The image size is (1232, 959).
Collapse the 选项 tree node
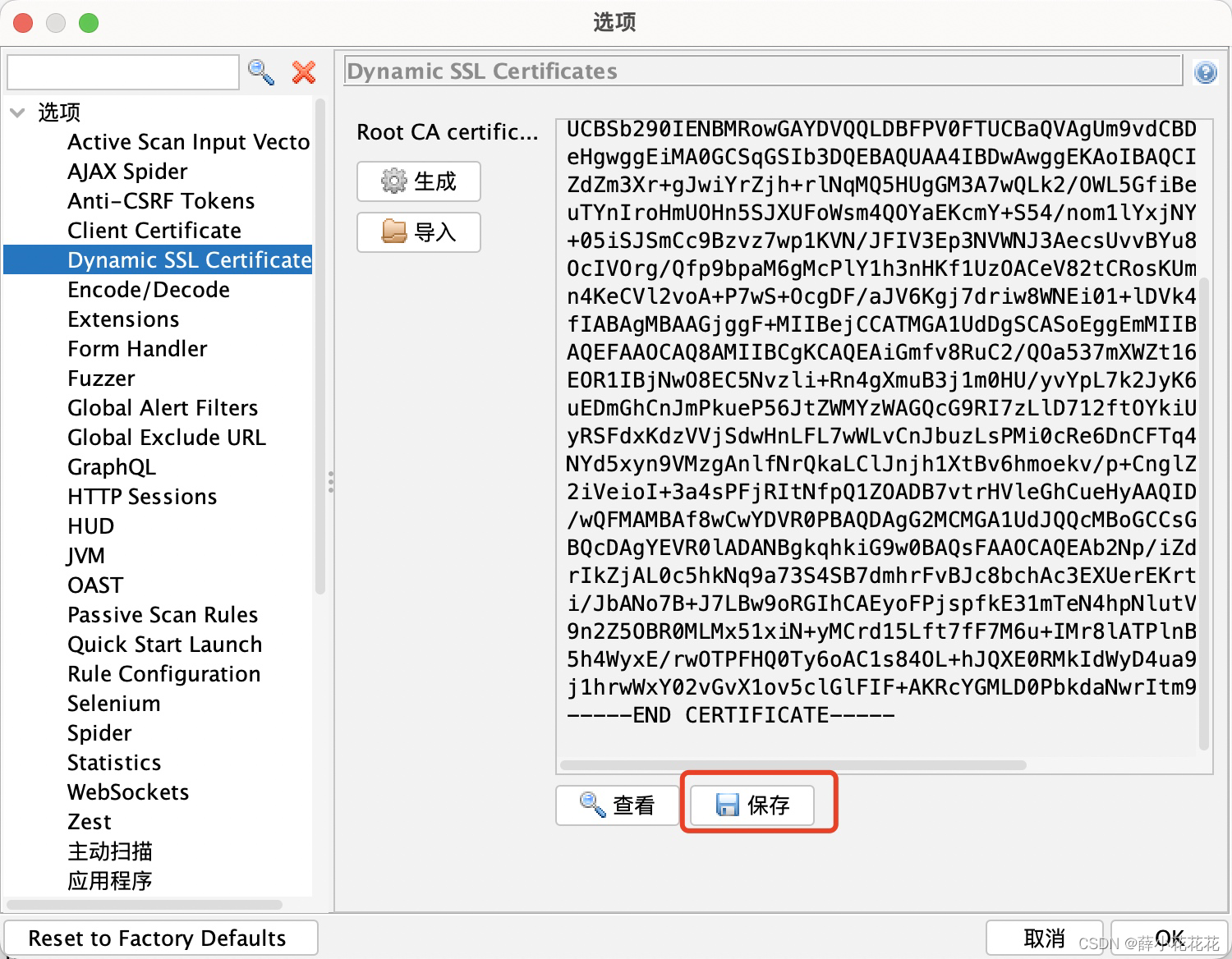pyautogui.click(x=17, y=112)
